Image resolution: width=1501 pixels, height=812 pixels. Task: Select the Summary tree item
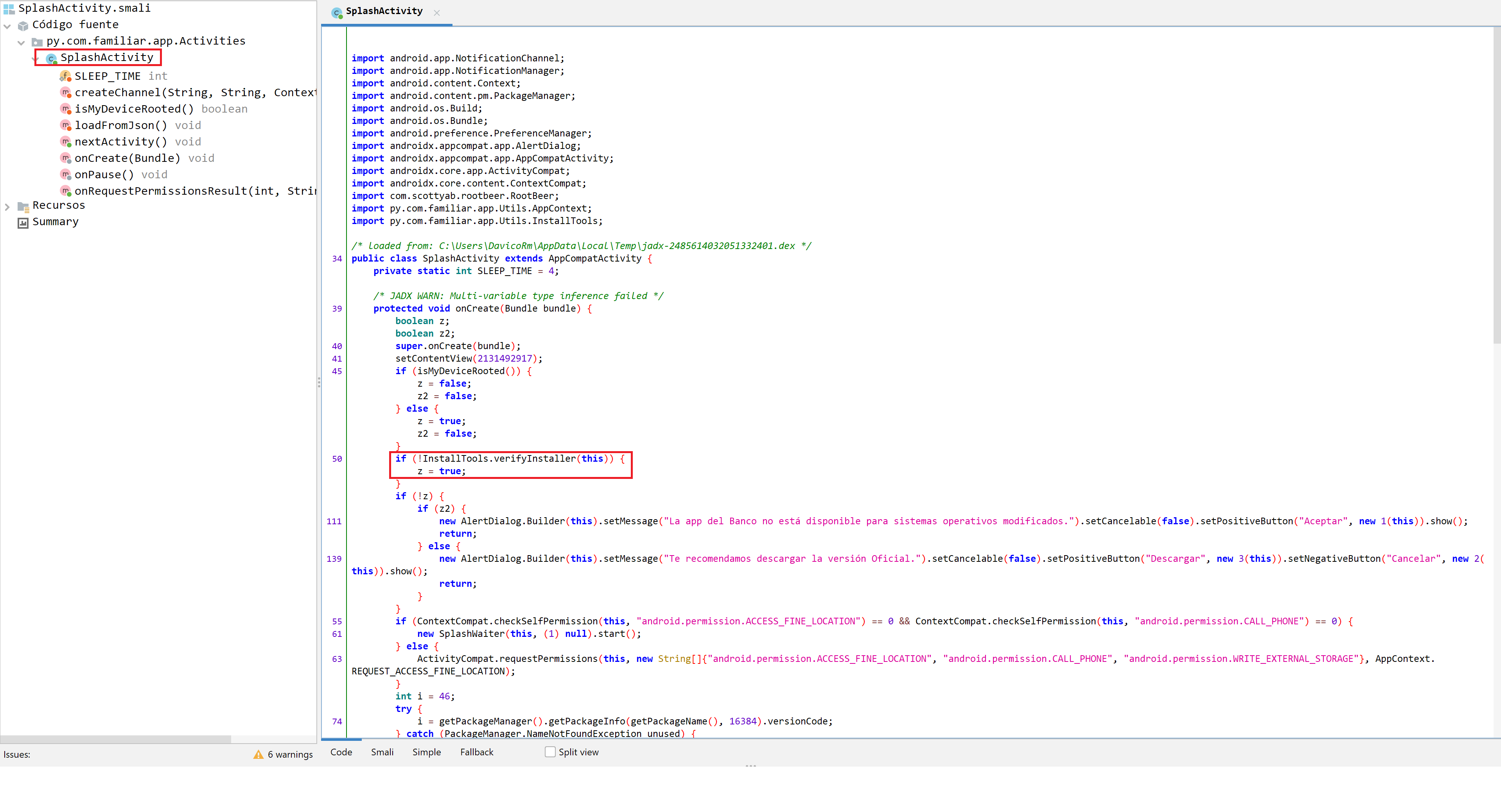[56, 221]
